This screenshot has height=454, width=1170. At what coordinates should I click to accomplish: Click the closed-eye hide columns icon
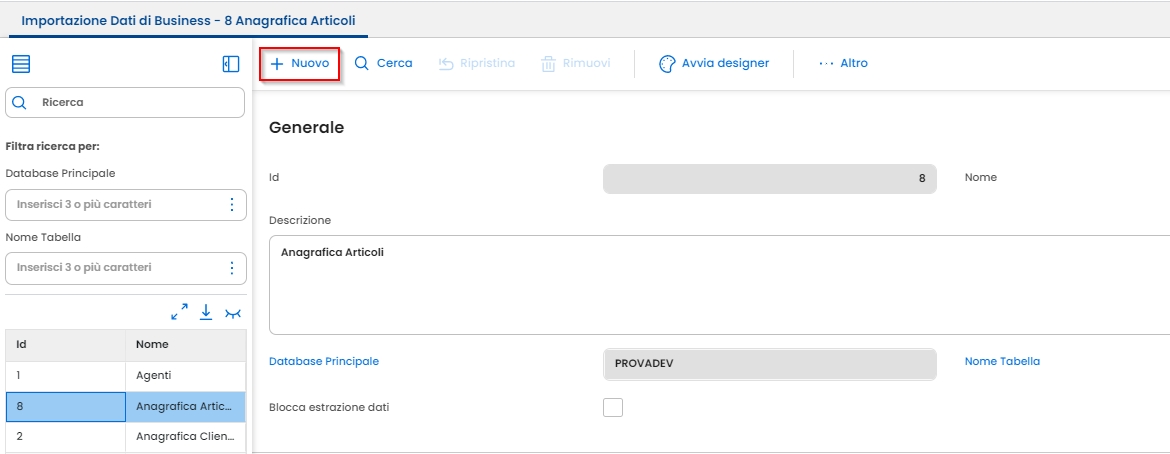tap(233, 313)
